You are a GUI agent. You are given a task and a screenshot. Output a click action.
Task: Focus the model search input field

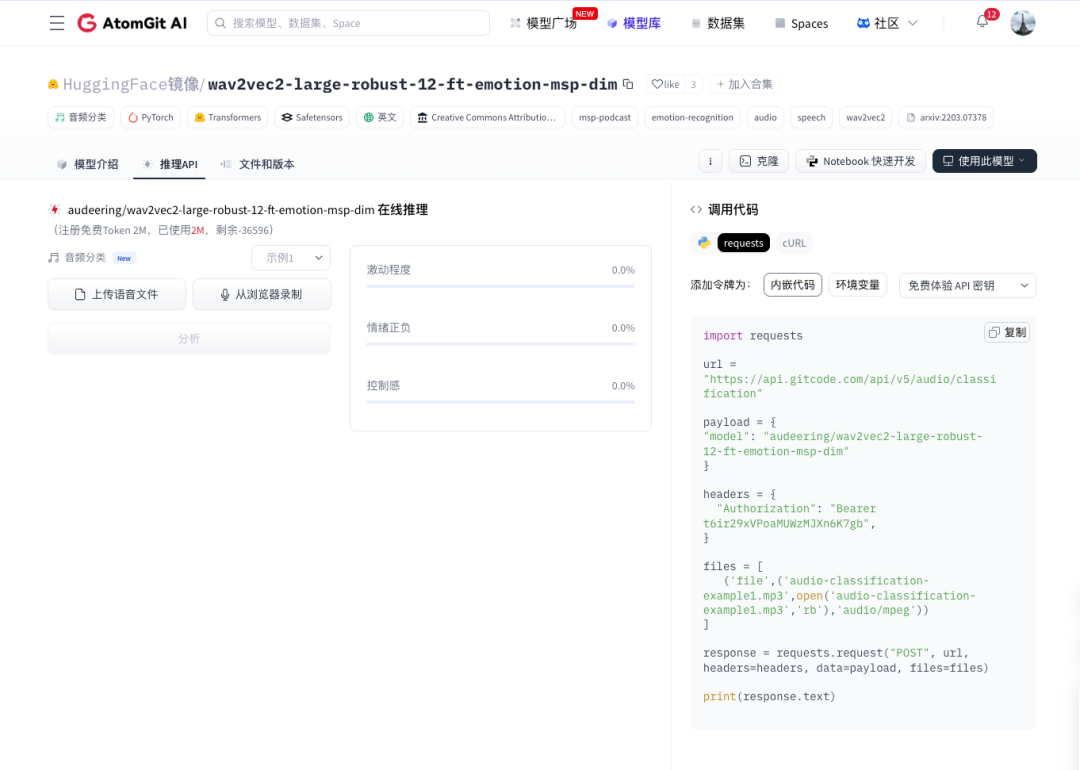coord(349,23)
